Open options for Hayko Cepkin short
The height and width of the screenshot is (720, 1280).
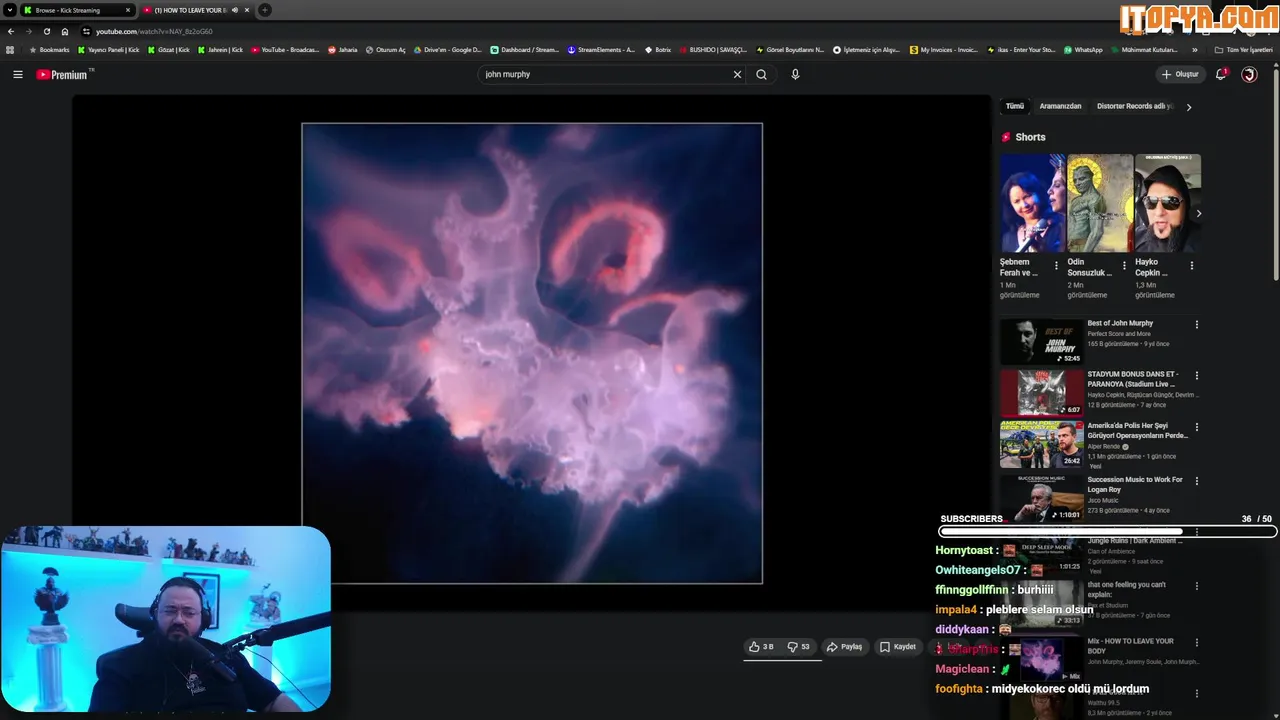click(x=1191, y=266)
